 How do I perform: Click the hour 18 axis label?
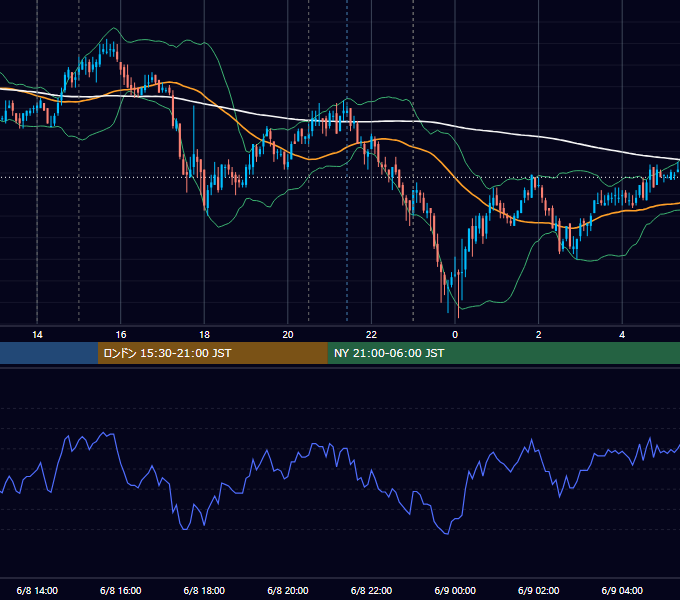click(x=204, y=335)
